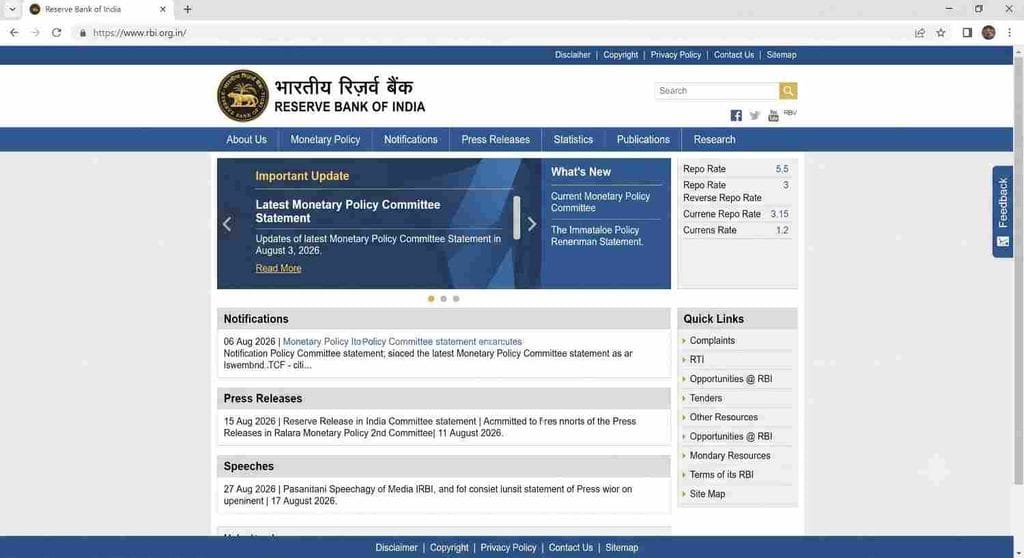1024x558 pixels.
Task: Share this page from address bar
Action: 920,33
